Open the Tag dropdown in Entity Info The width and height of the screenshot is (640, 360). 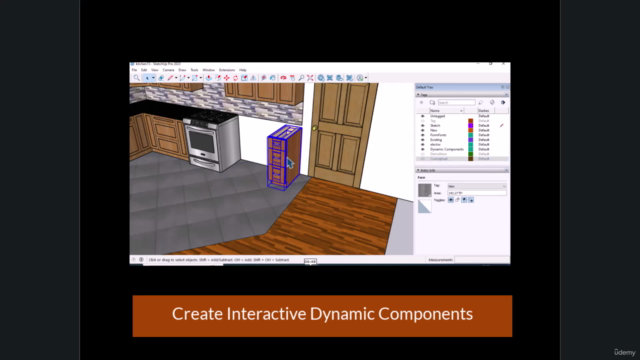point(477,186)
